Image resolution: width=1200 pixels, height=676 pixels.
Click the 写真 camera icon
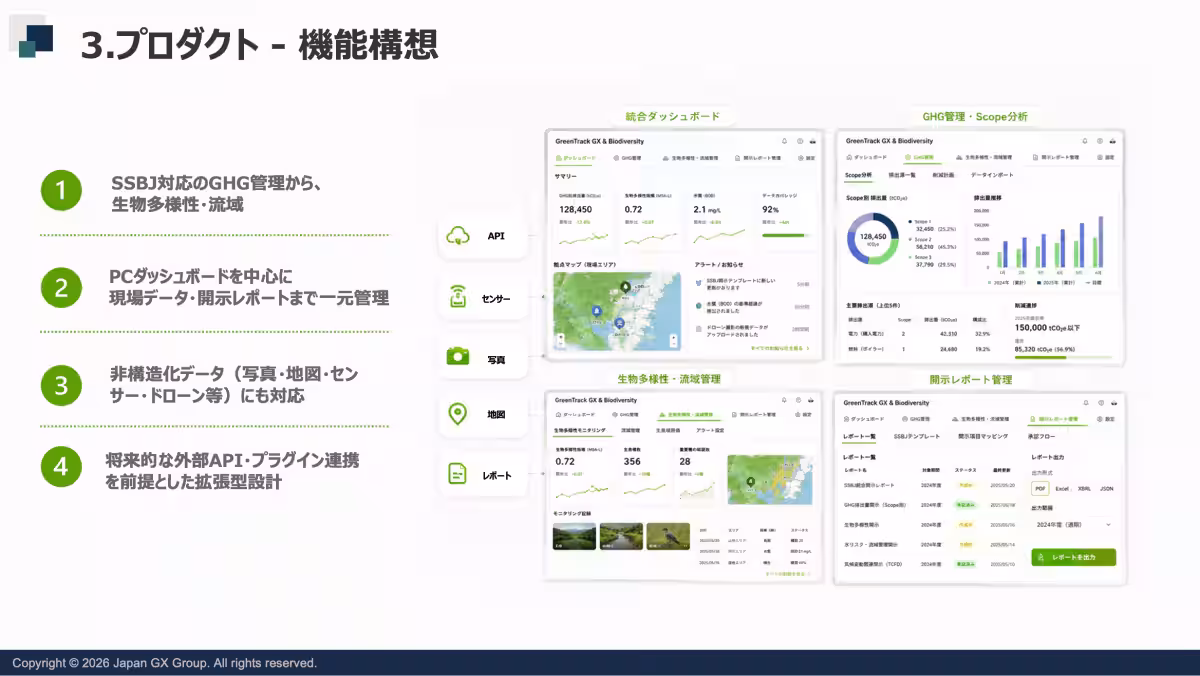[x=458, y=357]
